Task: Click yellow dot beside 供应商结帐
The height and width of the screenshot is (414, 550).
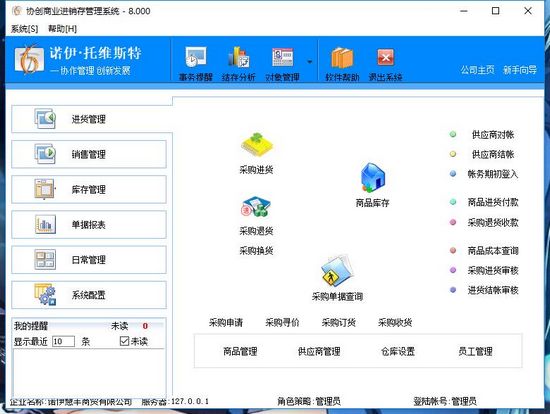Action: pos(453,154)
